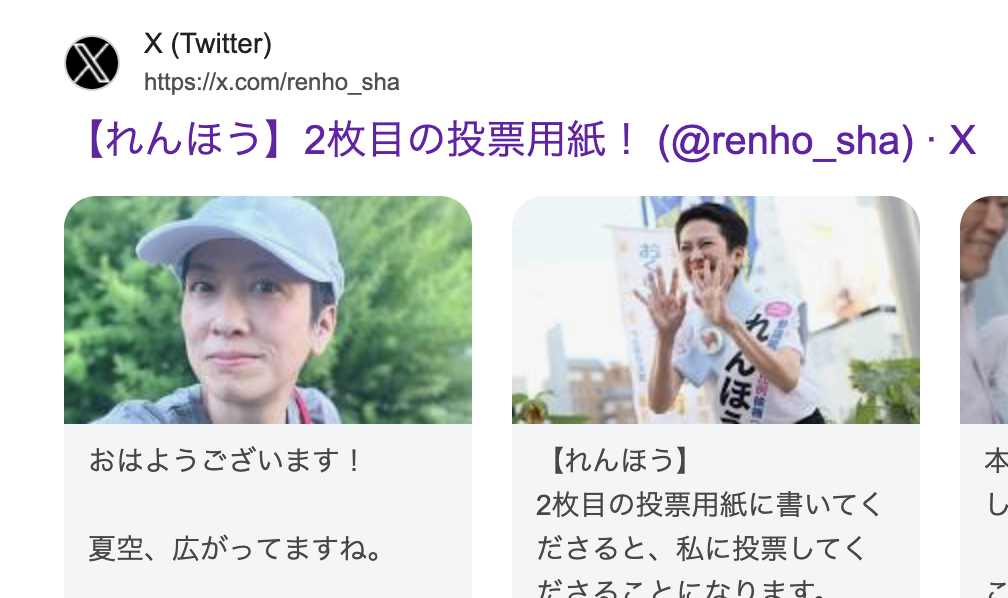
Task: Click the black X logo icon
Action: pos(92,62)
